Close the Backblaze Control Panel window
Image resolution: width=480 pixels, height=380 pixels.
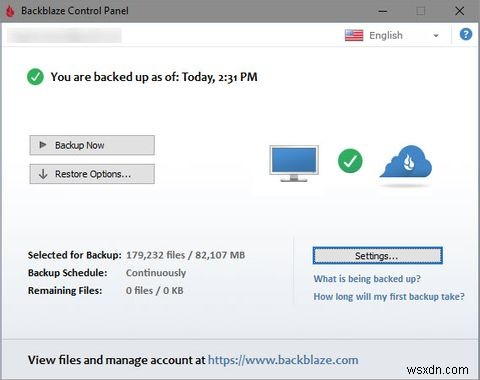(459, 11)
